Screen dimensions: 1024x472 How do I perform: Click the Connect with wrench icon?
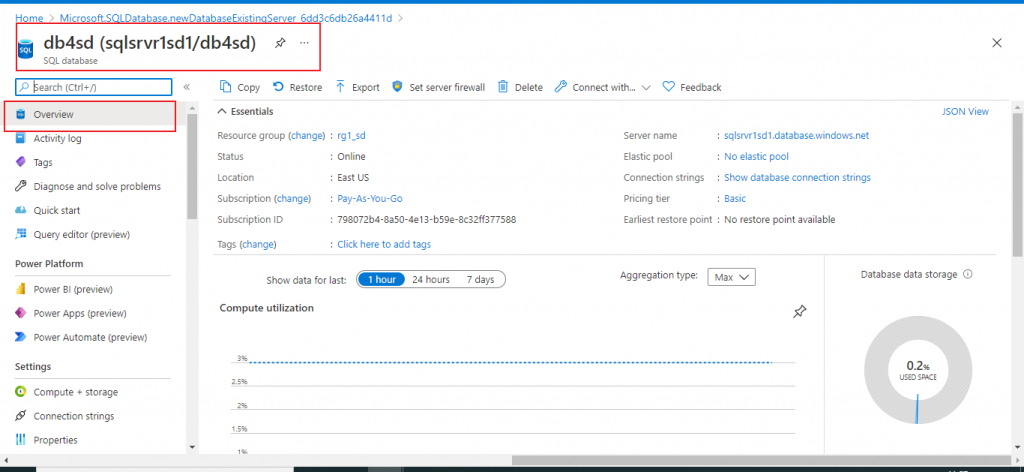(560, 87)
